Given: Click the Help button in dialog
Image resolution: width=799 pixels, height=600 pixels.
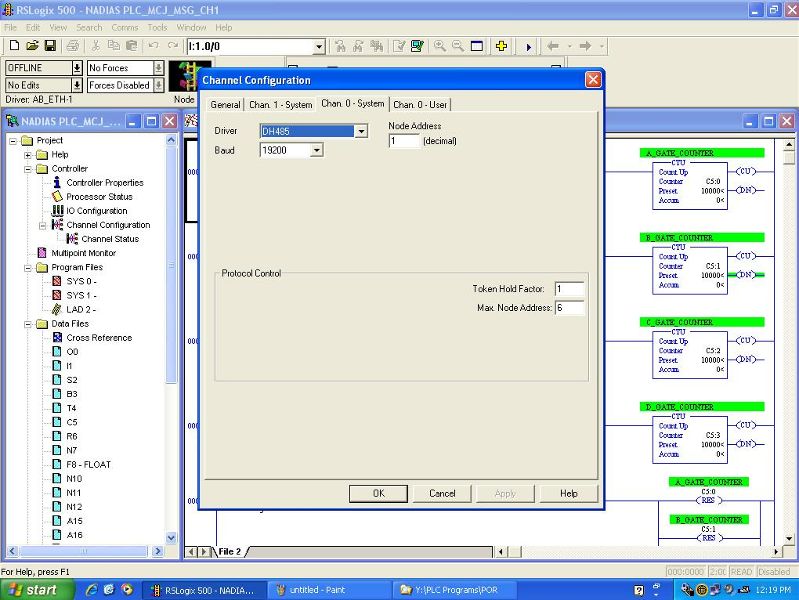Looking at the screenshot, I should [569, 493].
